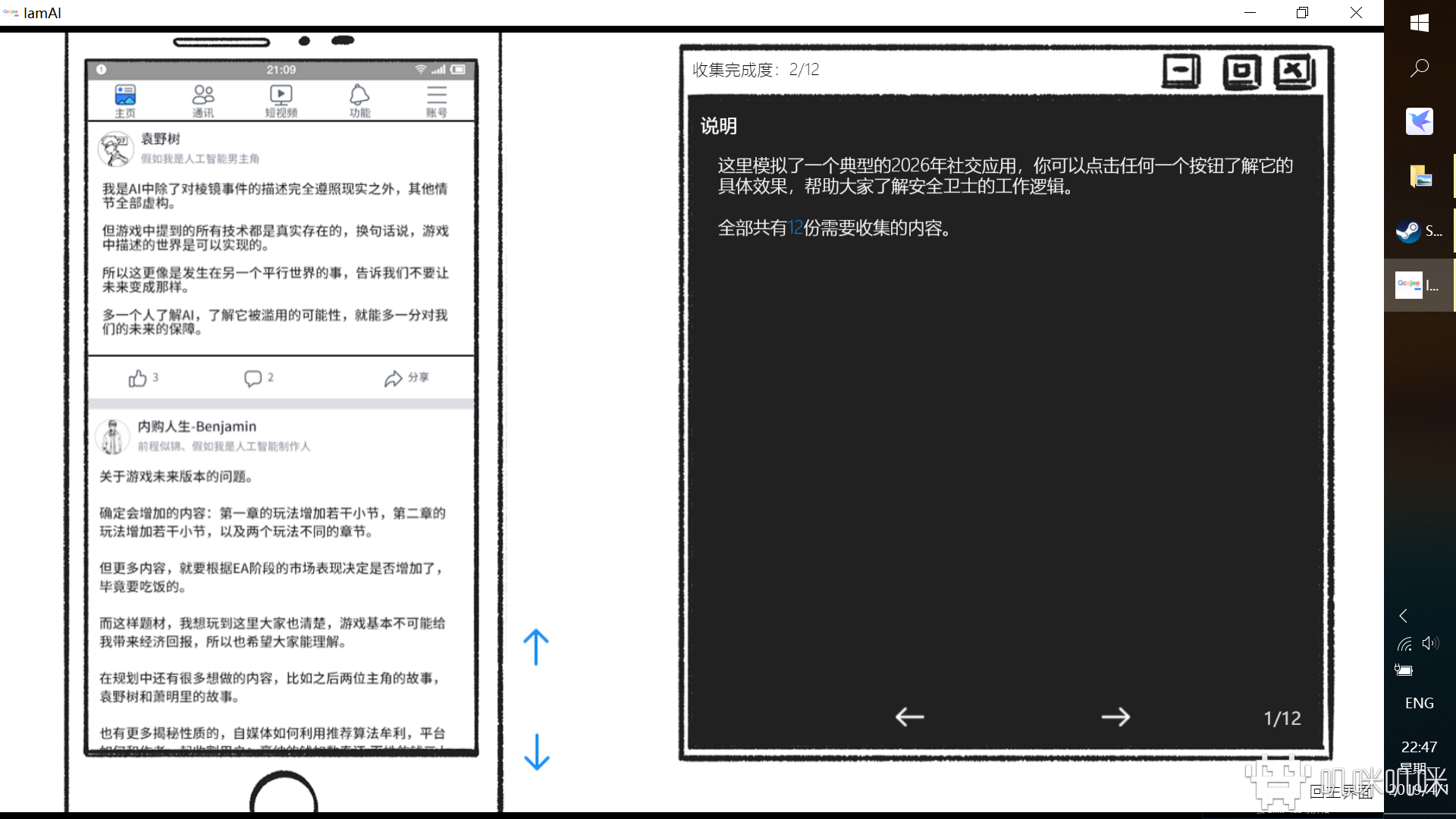Click the phone notification icon in status bar

click(101, 69)
